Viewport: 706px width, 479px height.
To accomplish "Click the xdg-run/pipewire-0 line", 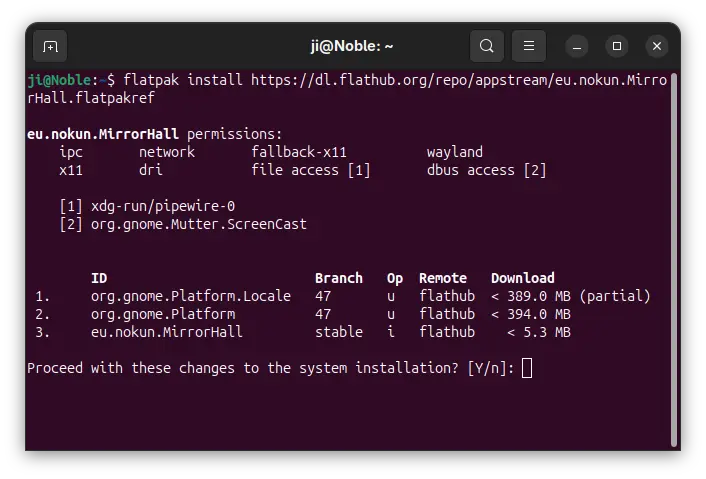I will 163,206.
